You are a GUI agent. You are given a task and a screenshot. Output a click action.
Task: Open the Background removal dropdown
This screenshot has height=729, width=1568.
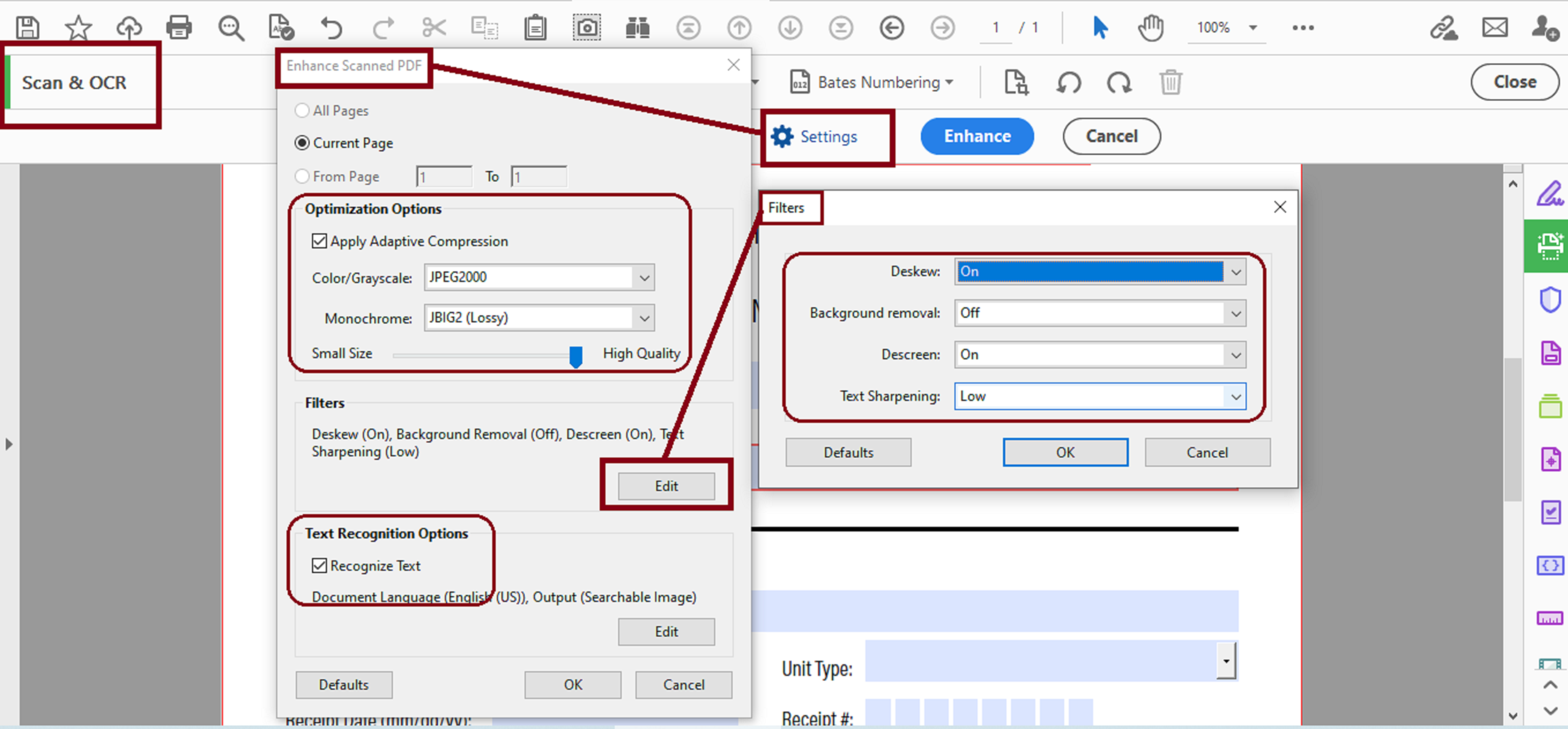1100,313
